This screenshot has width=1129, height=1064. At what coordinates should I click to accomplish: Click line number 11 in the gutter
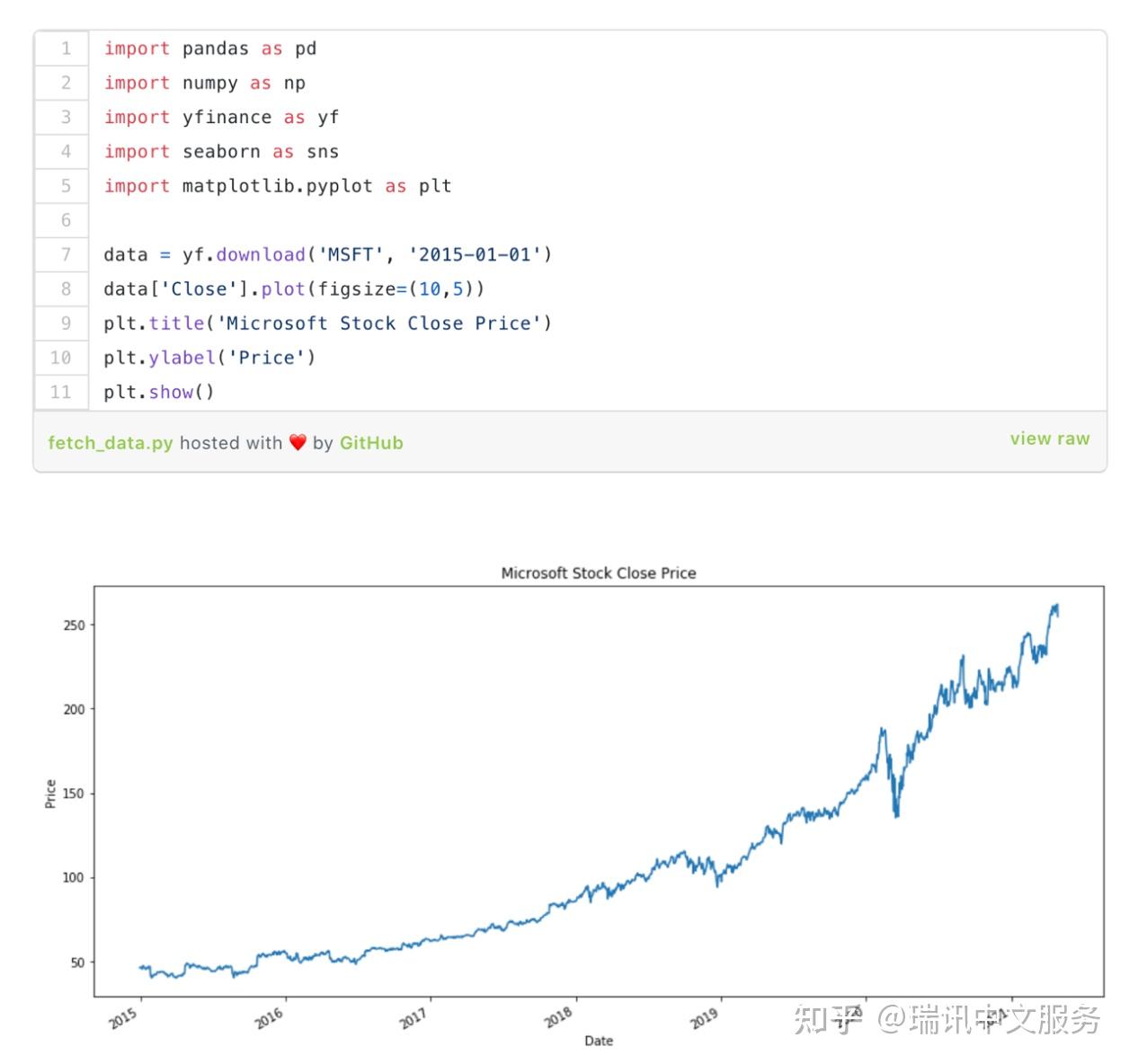60,392
